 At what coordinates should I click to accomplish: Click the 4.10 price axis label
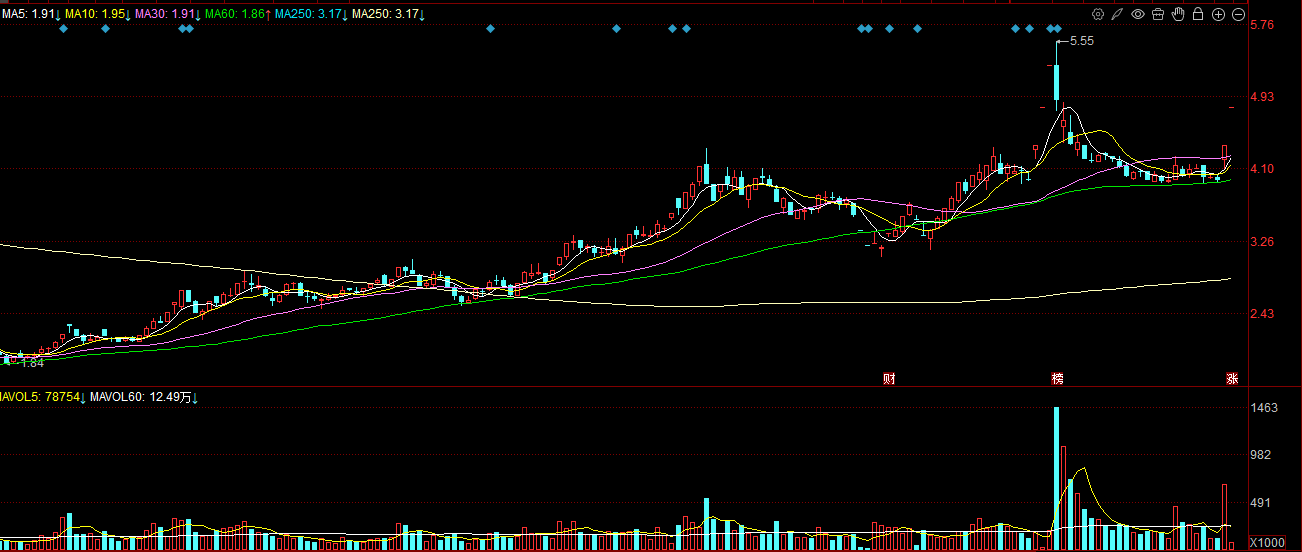(1262, 169)
